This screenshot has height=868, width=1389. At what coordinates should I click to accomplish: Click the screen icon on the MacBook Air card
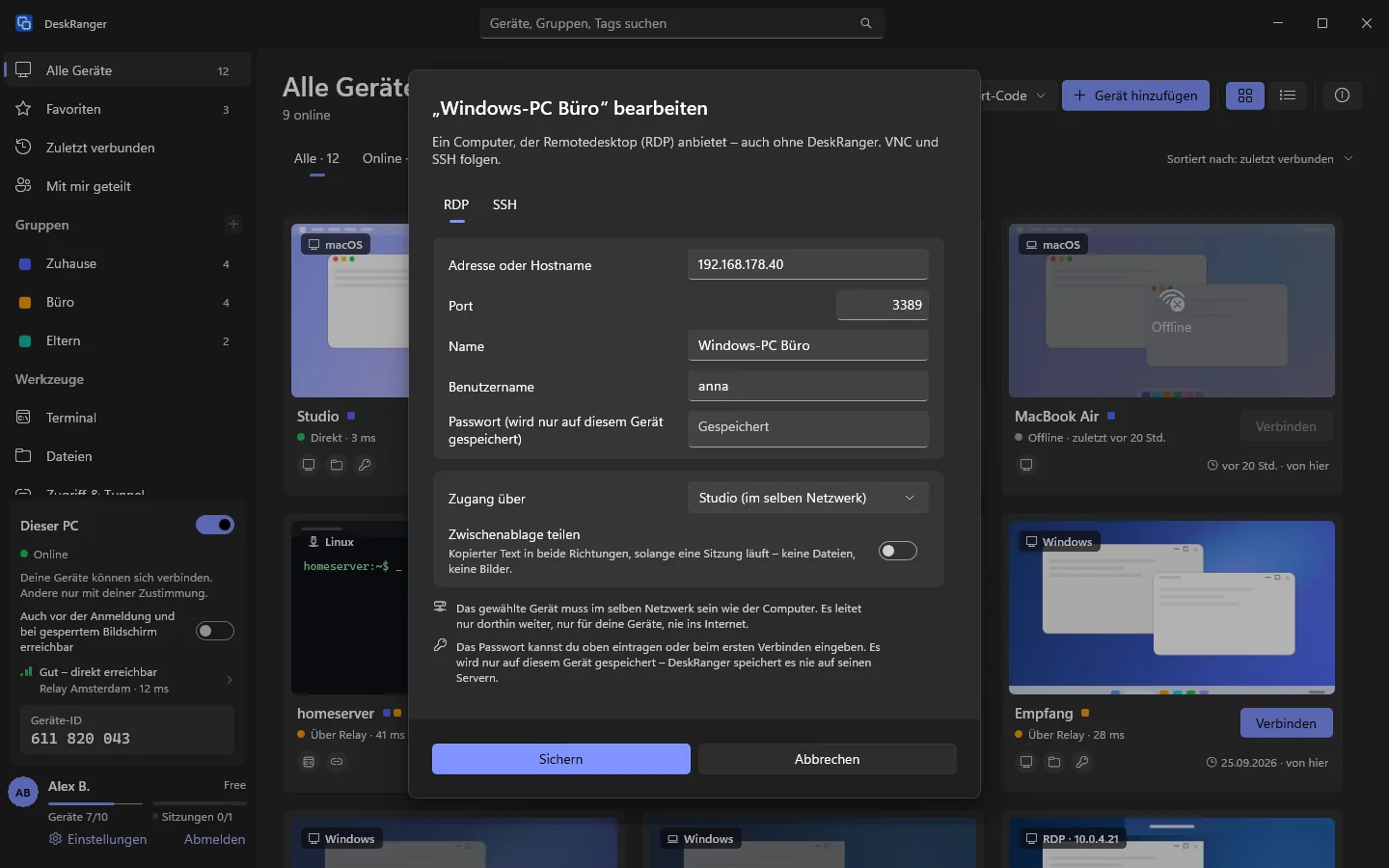[x=1026, y=465]
